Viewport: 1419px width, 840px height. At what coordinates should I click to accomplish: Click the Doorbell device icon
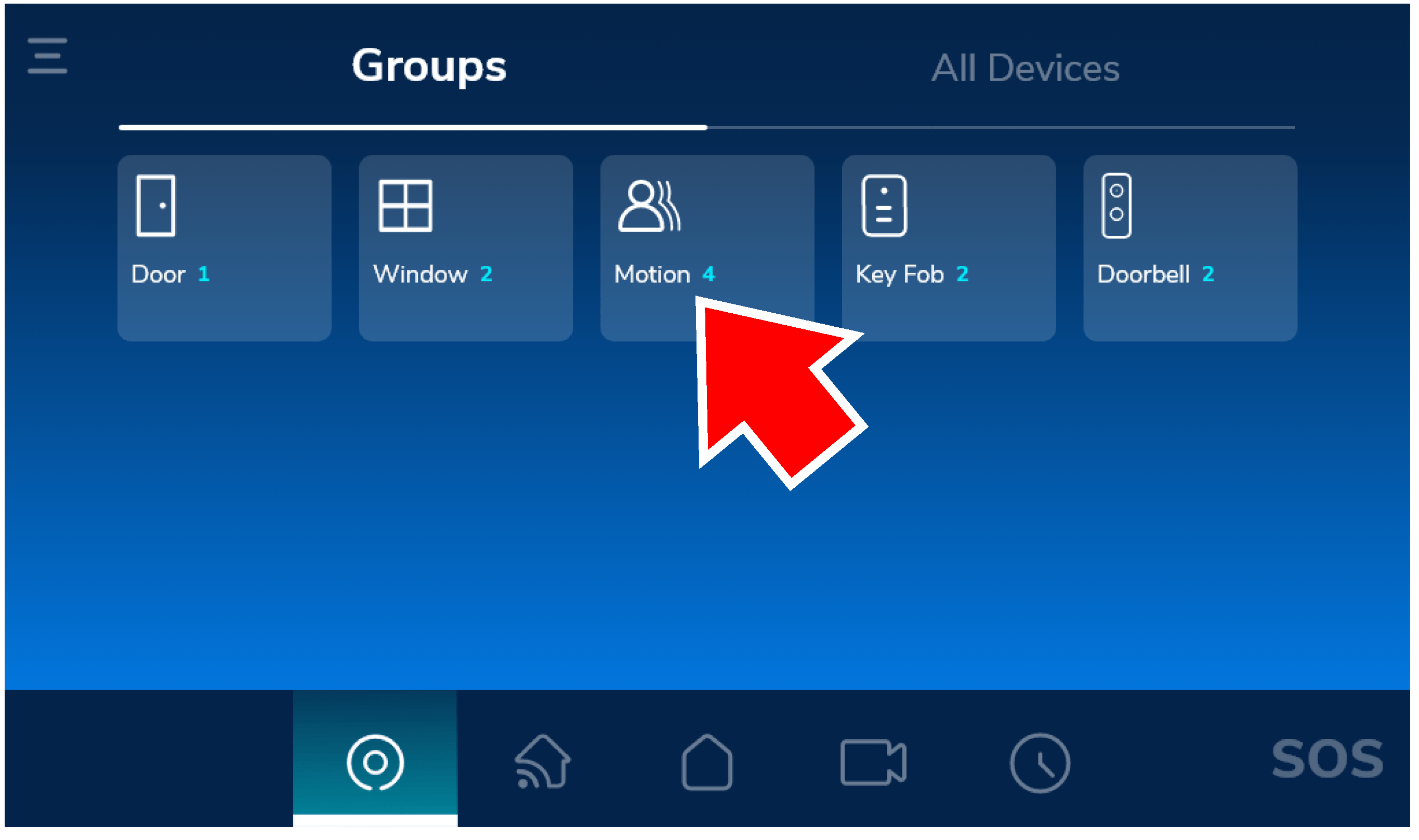pos(1116,206)
